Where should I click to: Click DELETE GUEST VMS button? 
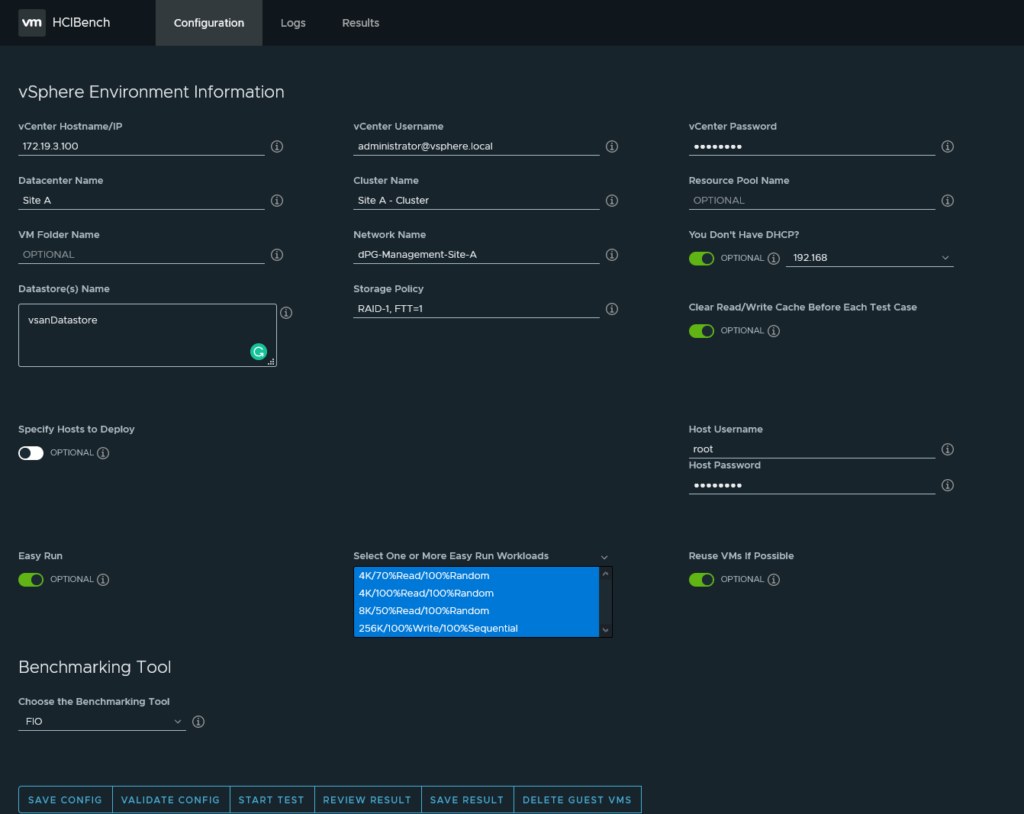pos(577,800)
